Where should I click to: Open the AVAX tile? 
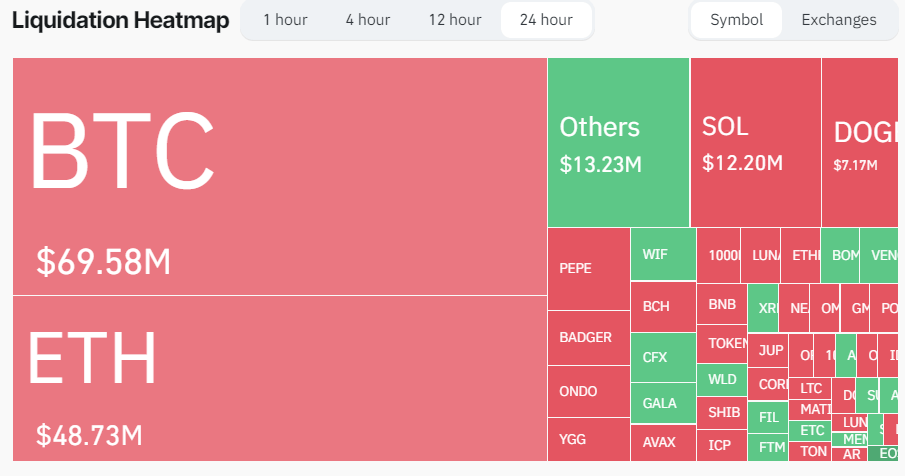point(662,442)
